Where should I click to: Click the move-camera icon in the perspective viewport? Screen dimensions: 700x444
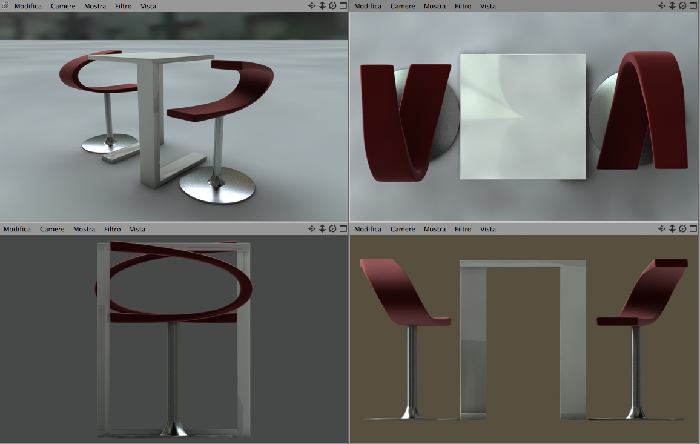point(312,6)
